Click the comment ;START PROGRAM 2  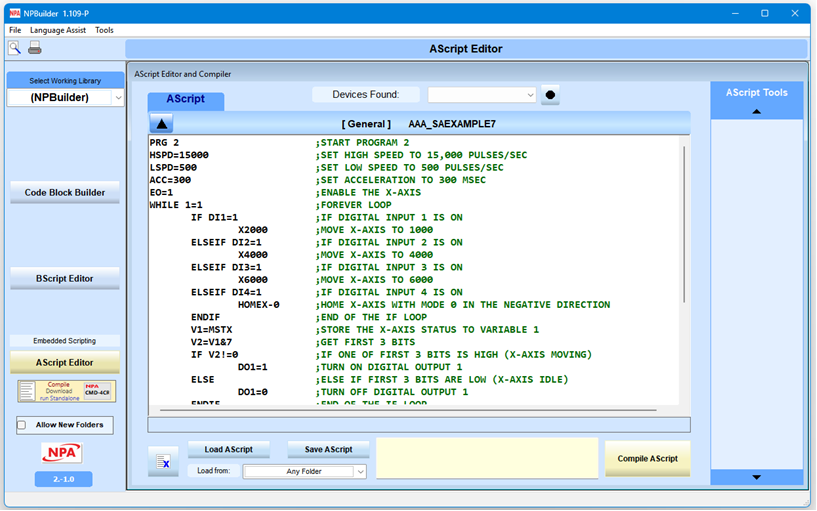click(362, 143)
